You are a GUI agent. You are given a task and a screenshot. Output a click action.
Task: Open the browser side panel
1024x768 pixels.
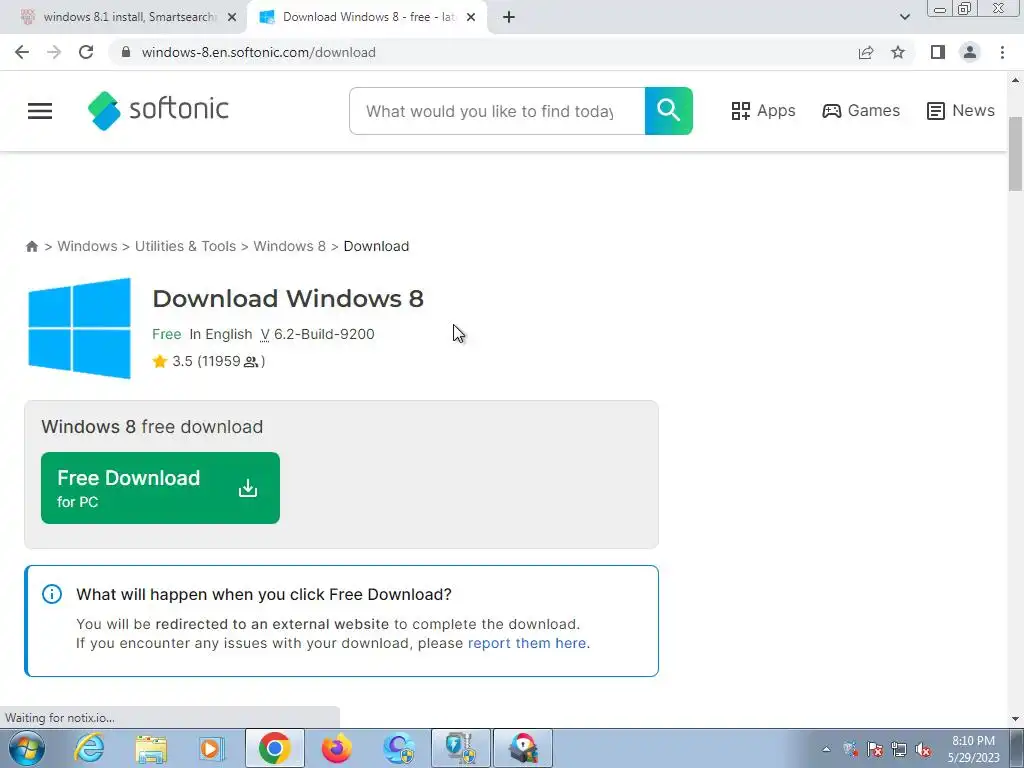938,52
